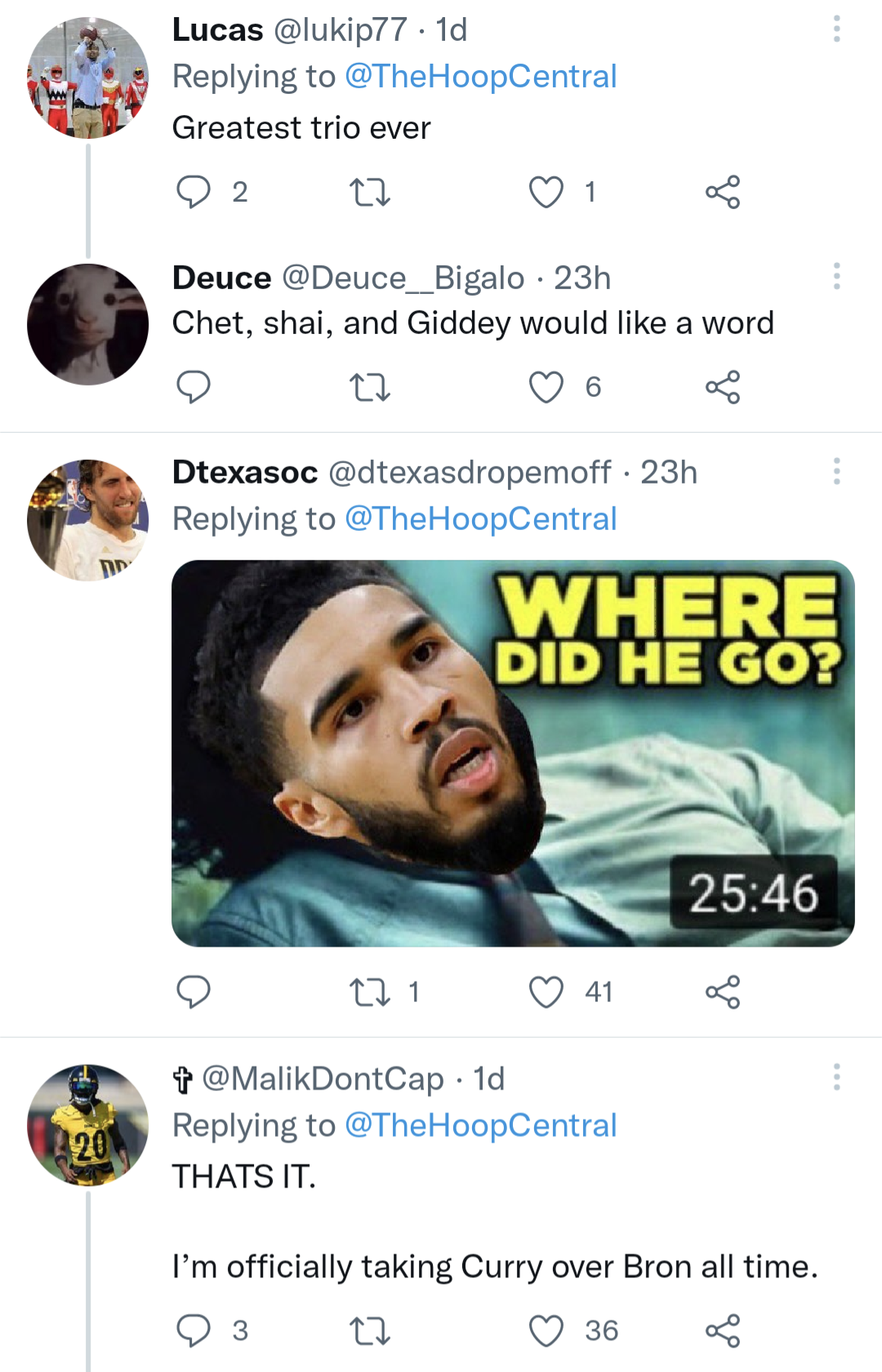The width and height of the screenshot is (882, 1372).
Task: Like Lucas's "Greatest trio ever" tweet
Action: click(546, 192)
